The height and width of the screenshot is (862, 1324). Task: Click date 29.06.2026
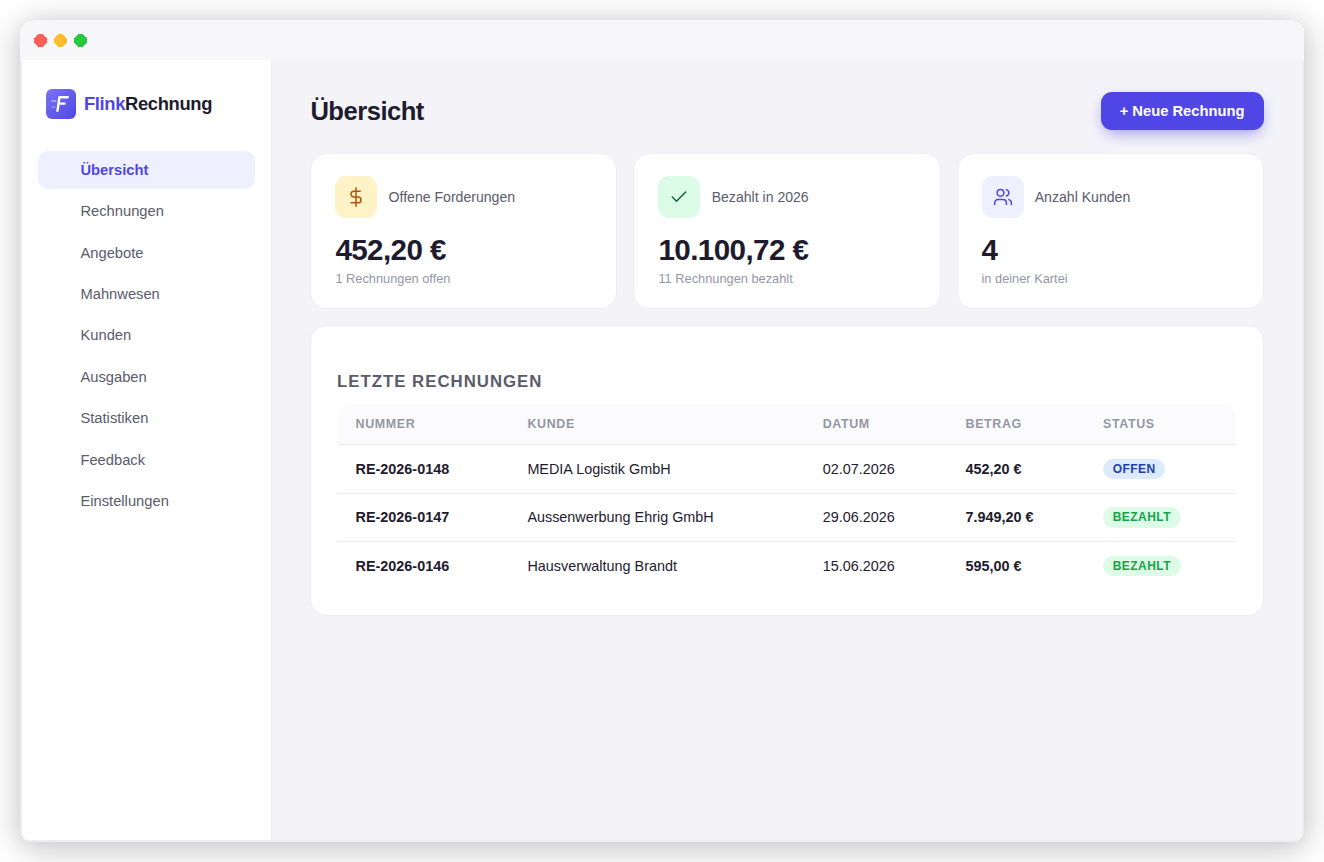click(x=858, y=517)
